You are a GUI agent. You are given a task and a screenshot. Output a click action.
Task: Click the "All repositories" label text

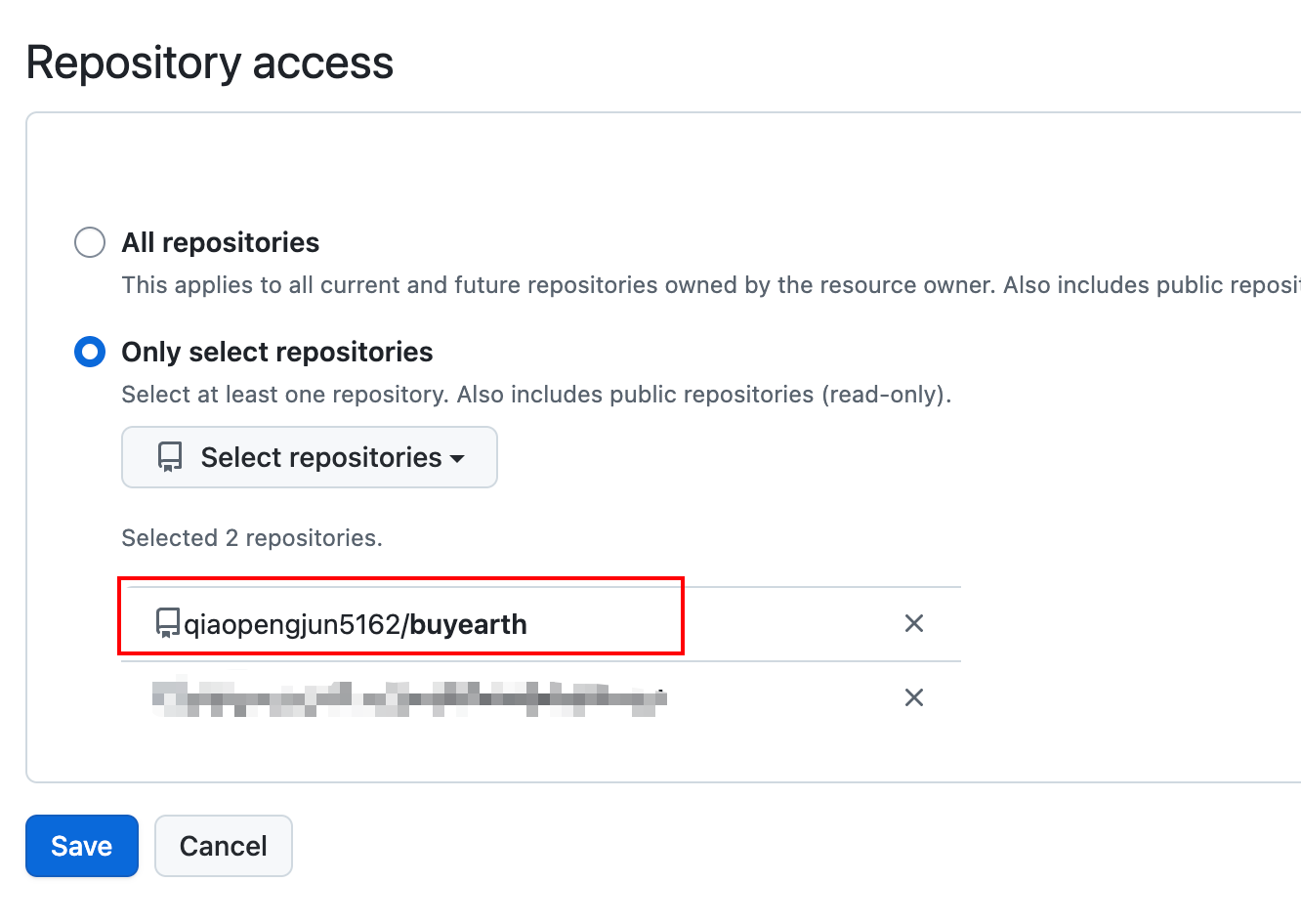221,242
